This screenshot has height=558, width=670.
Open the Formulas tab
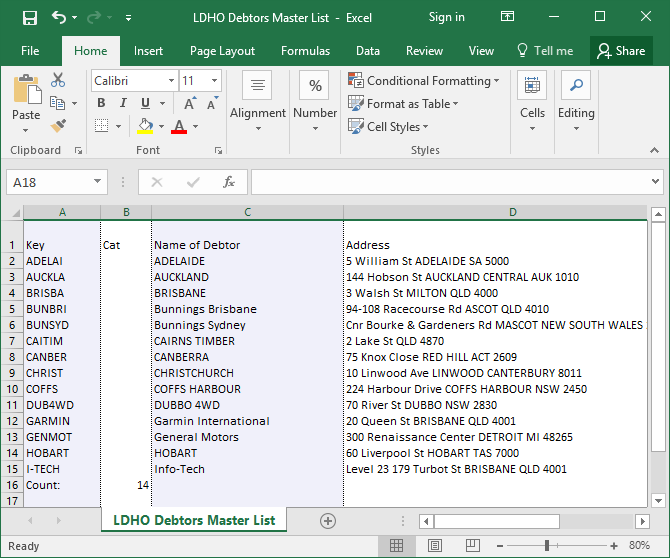pyautogui.click(x=305, y=51)
